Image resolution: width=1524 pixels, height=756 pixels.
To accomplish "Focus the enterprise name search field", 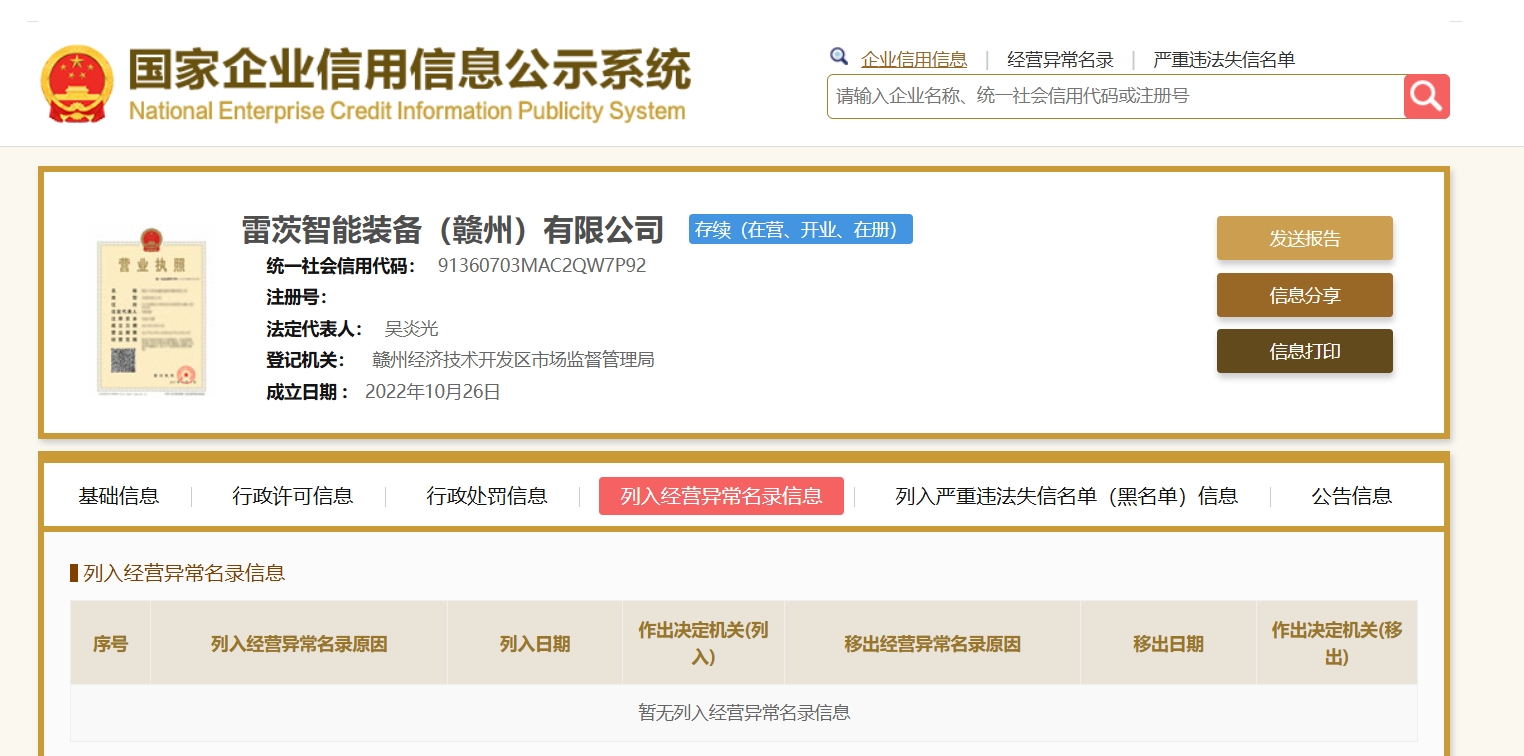I will 1115,96.
